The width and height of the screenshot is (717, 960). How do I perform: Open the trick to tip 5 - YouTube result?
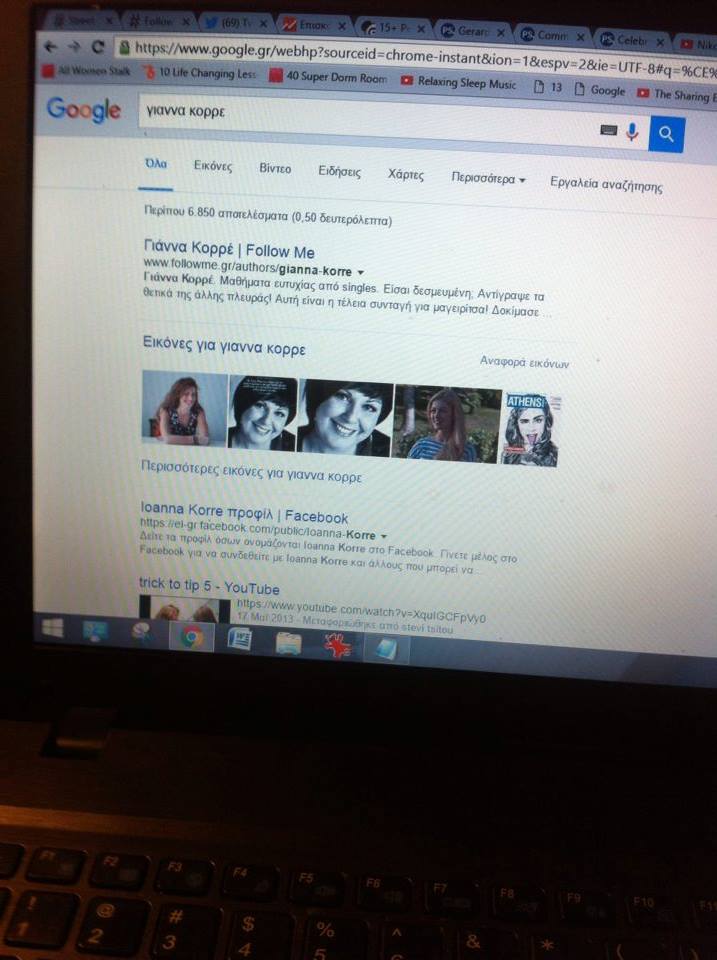coord(209,585)
